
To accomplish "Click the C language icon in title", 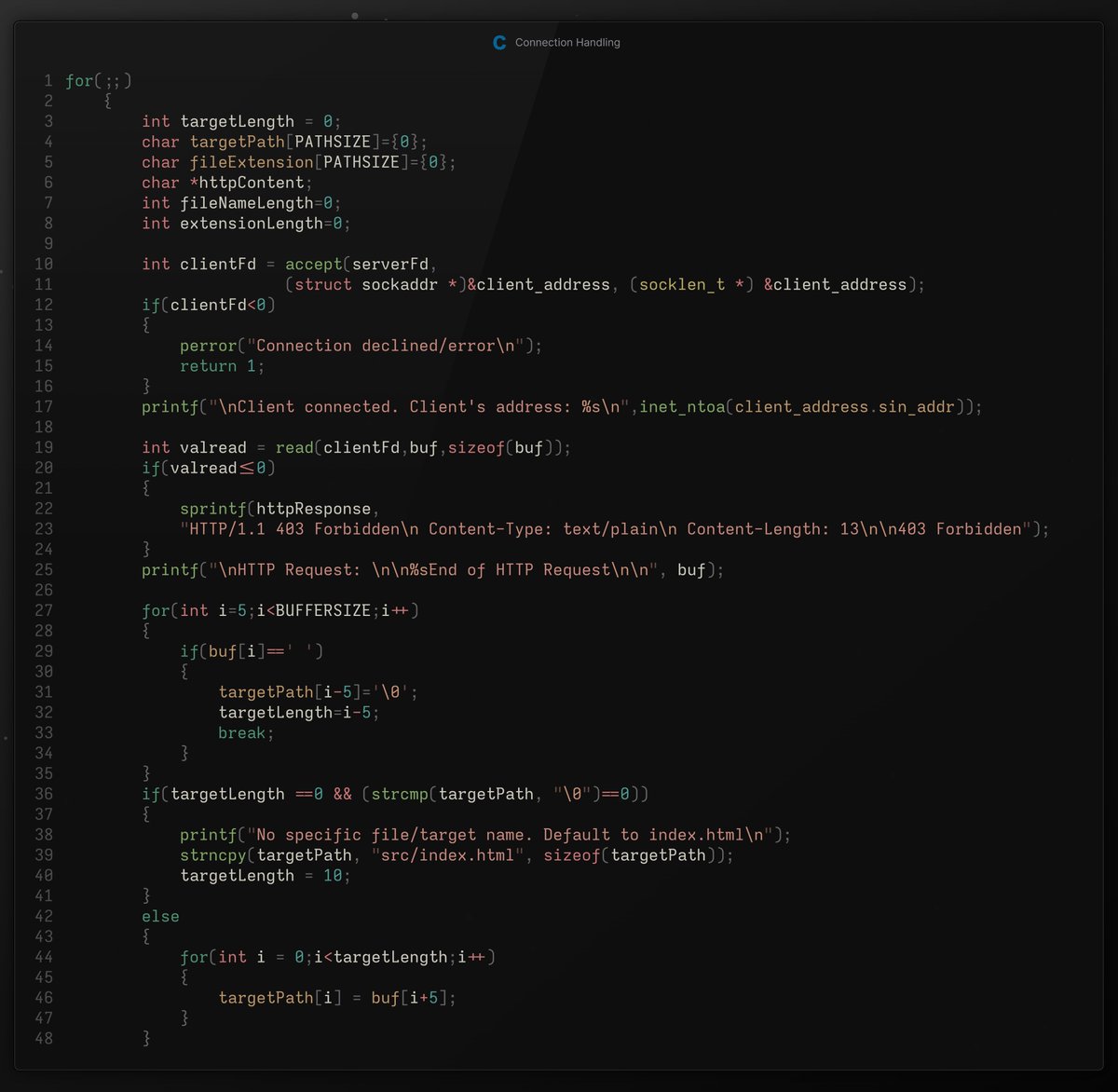I will (x=499, y=43).
